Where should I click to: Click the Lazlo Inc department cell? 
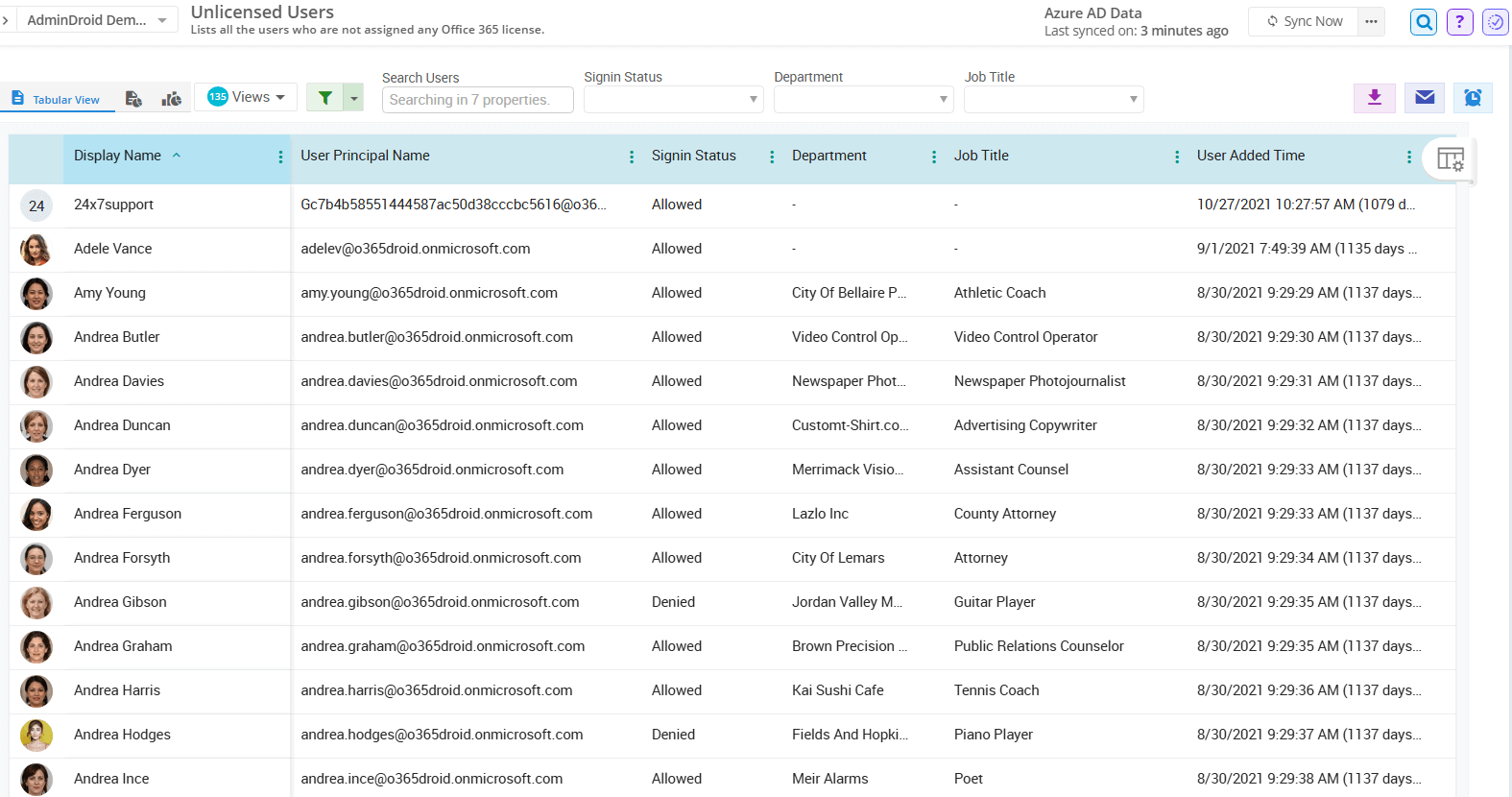click(820, 514)
